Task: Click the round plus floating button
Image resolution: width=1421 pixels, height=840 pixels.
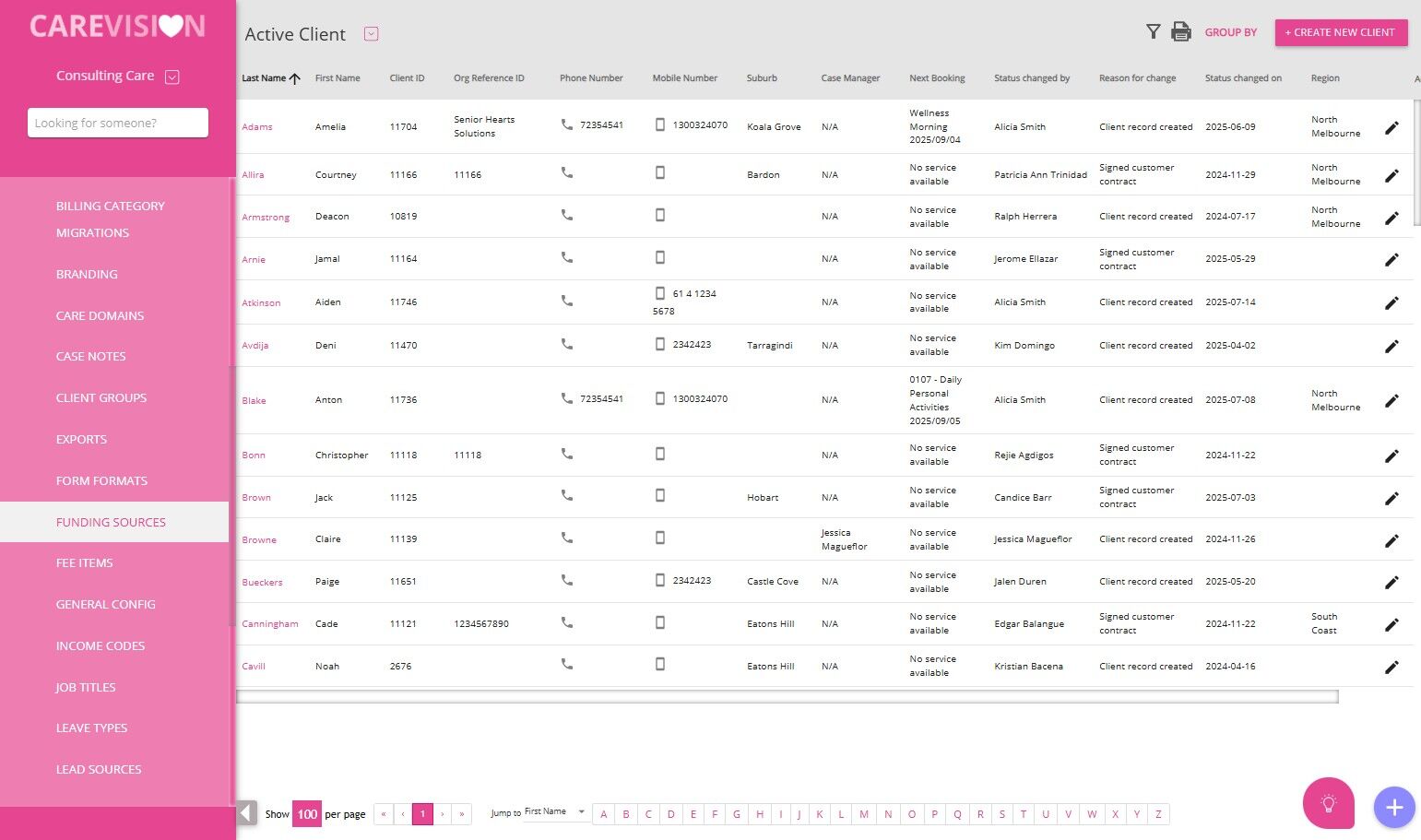Action: [x=1394, y=808]
